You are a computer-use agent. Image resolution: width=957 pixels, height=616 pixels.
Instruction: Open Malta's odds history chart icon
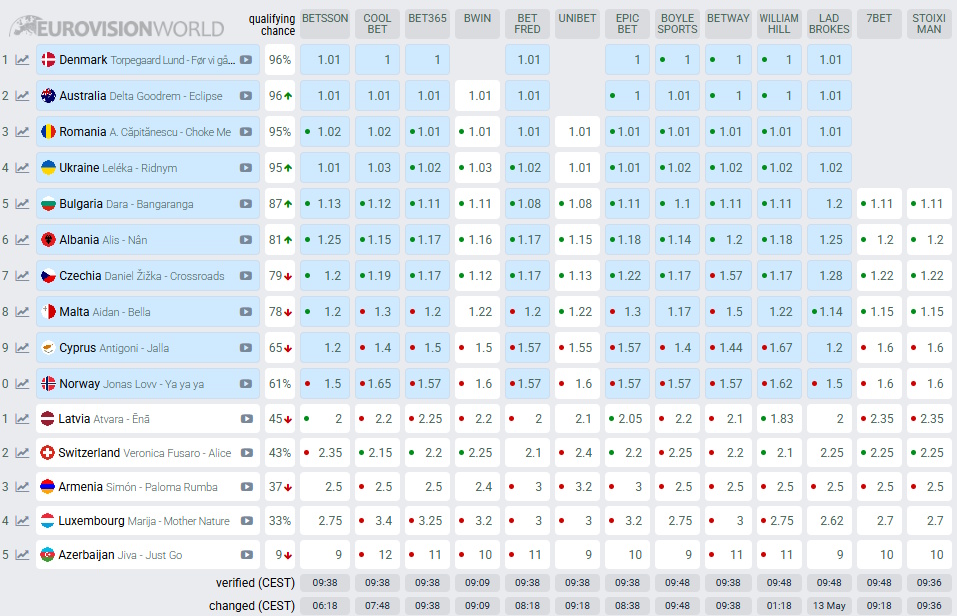pos(22,312)
